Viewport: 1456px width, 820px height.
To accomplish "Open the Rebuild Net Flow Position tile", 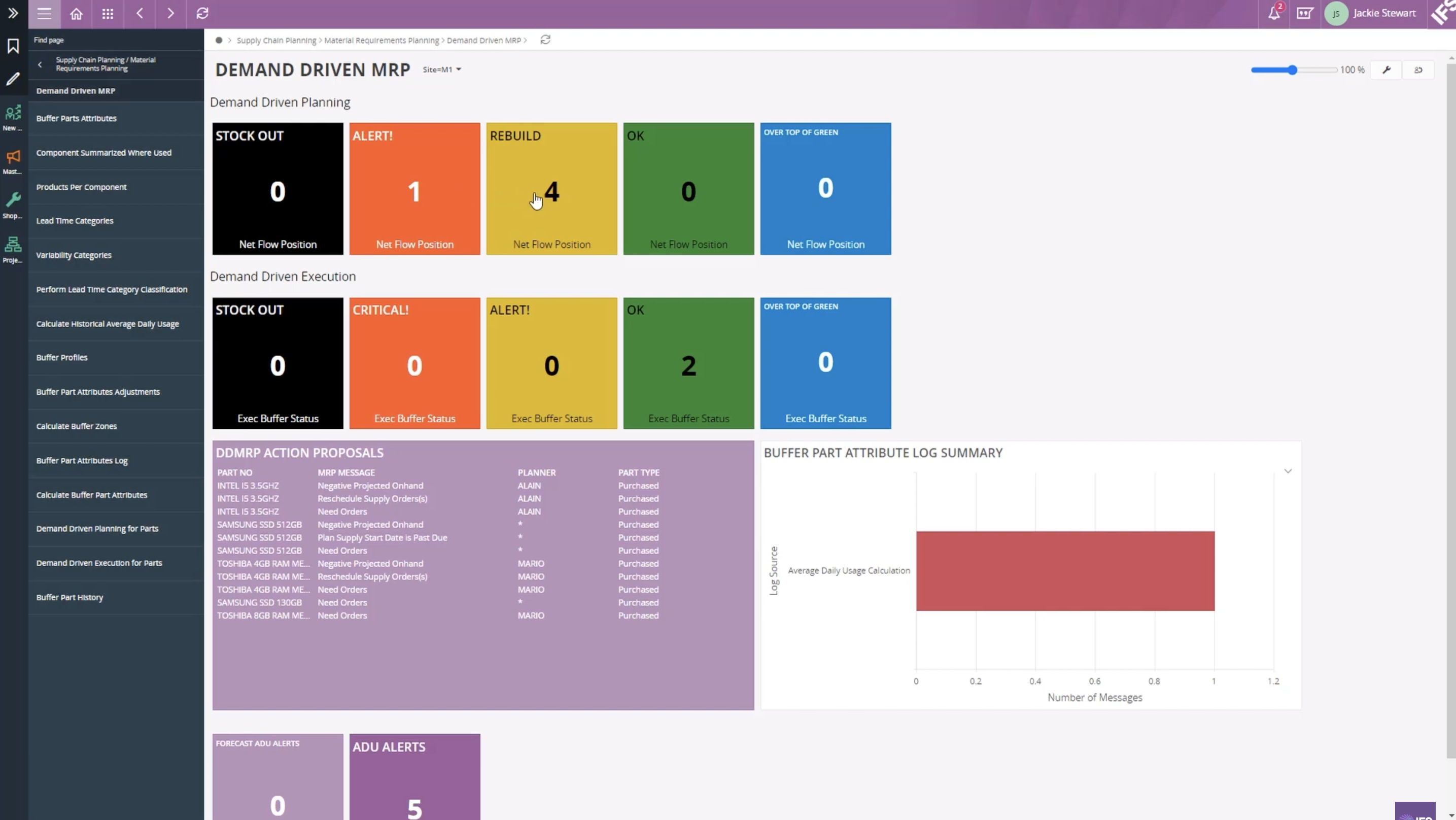I will coord(551,188).
